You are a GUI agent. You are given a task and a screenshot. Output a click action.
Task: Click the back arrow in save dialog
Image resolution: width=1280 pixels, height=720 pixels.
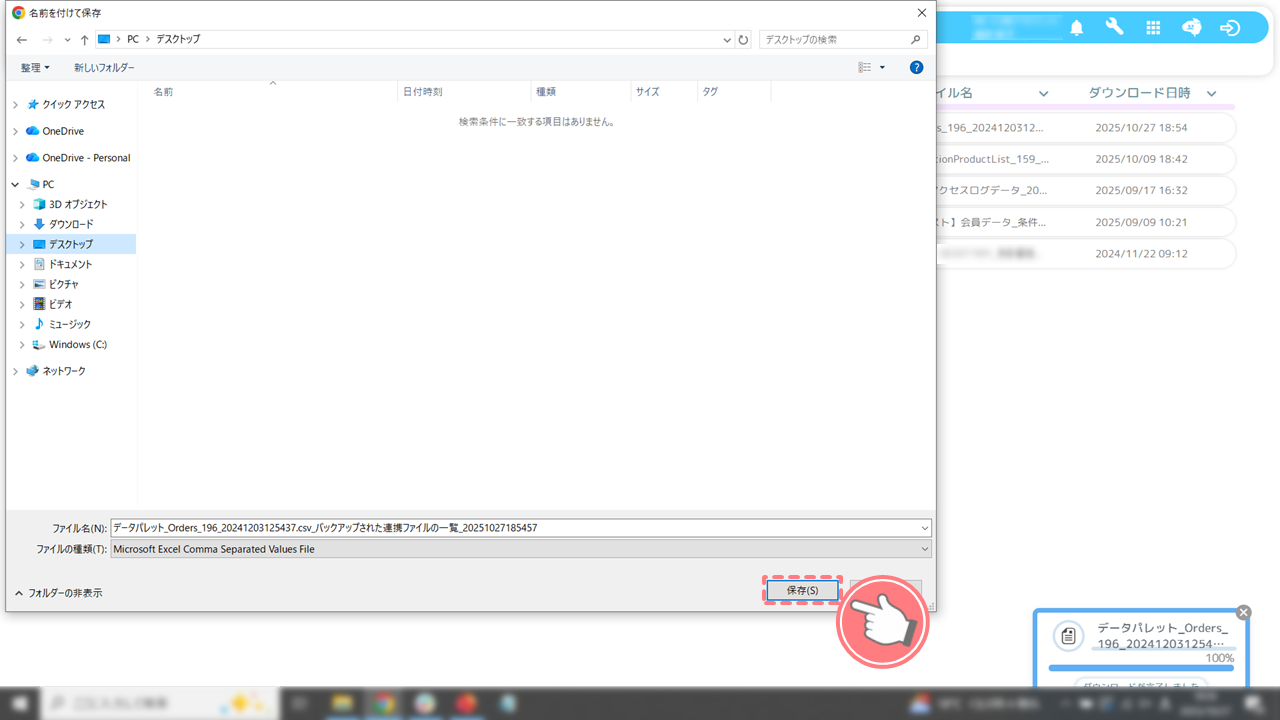point(22,39)
